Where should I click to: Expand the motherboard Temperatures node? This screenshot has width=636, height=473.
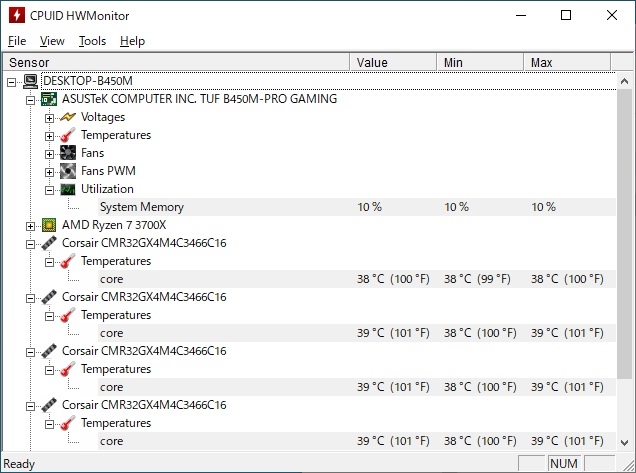point(49,136)
